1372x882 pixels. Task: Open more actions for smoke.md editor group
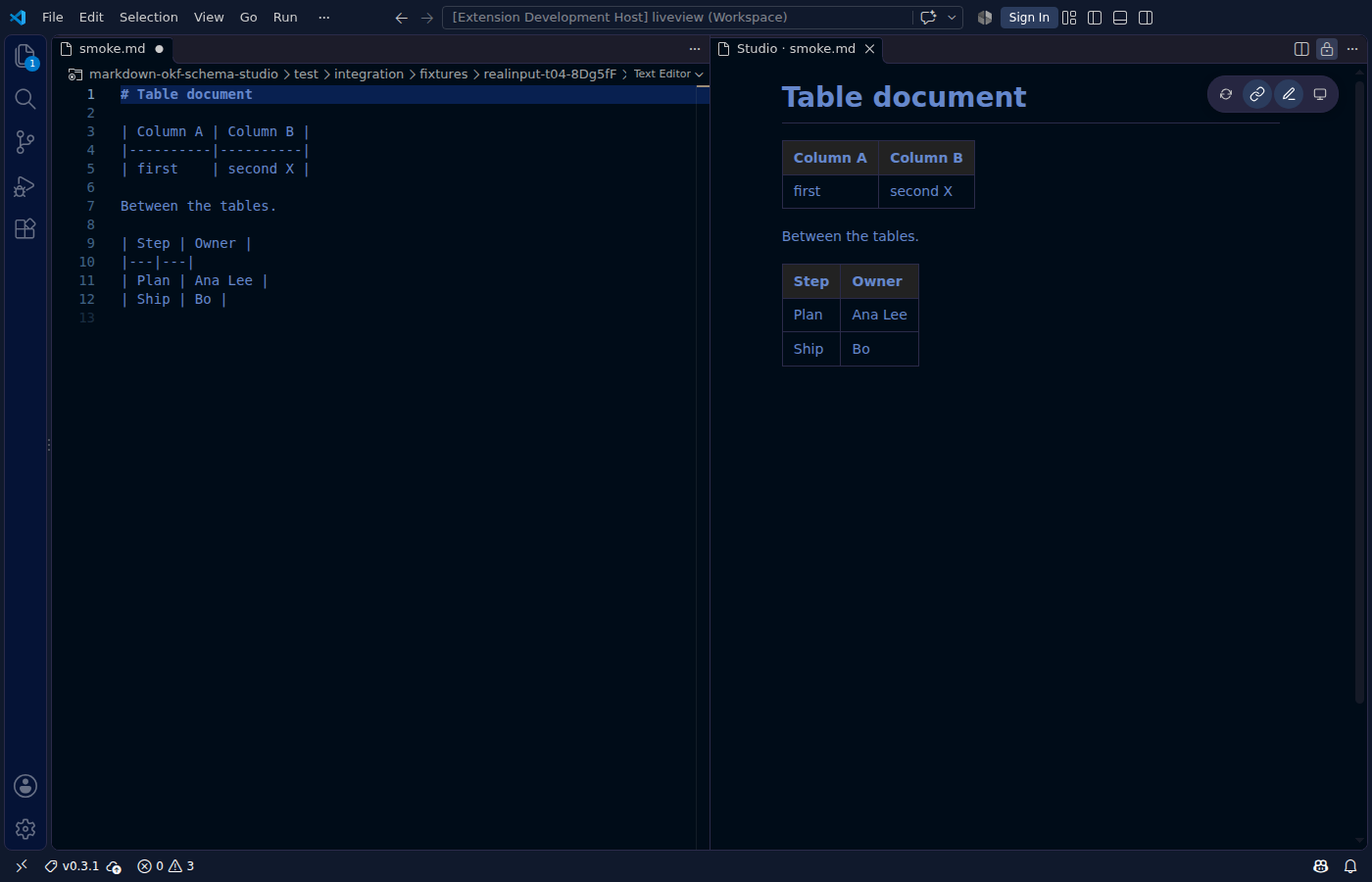coord(695,49)
